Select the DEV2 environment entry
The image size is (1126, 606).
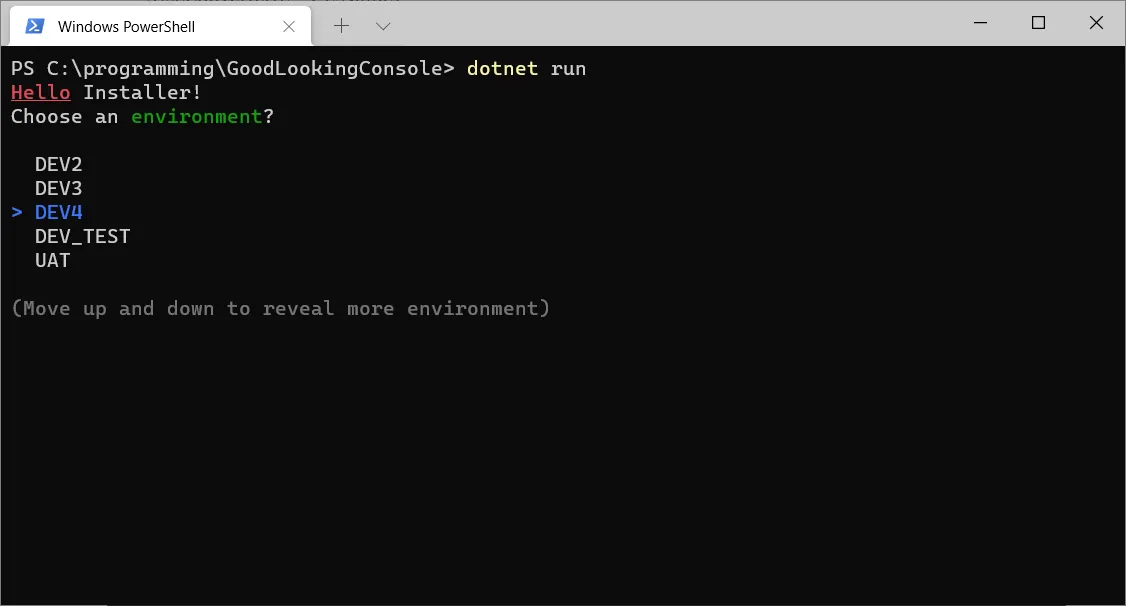[58, 164]
